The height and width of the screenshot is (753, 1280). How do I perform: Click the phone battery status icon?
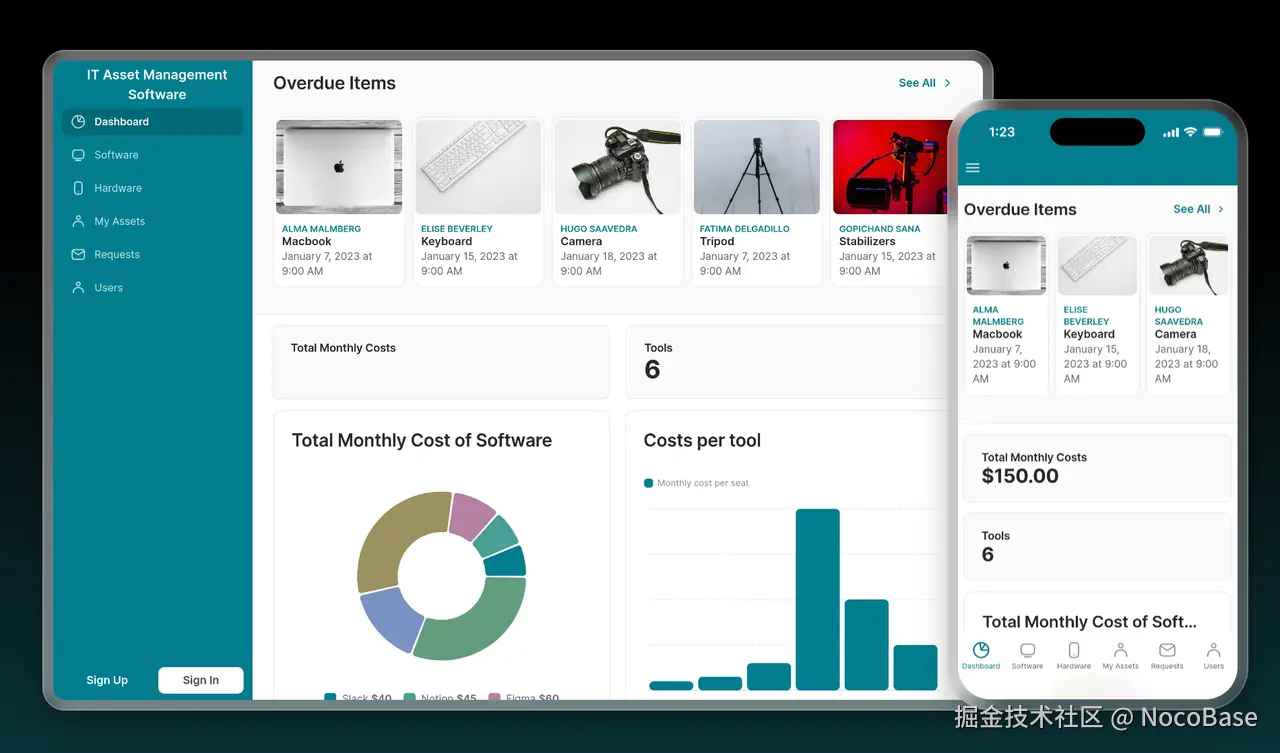pos(1212,132)
